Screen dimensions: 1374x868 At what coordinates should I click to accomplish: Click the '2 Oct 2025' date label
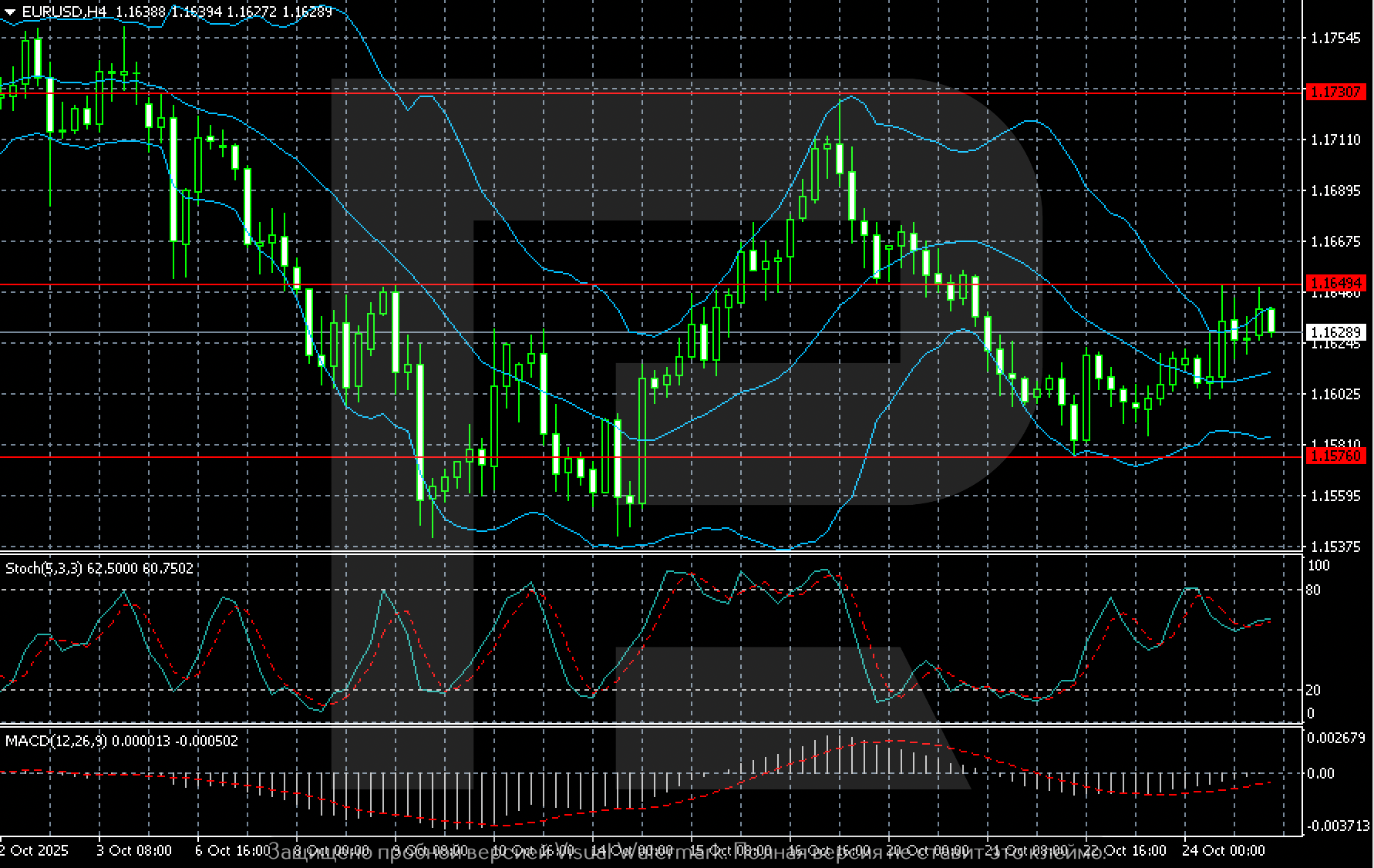click(34, 851)
